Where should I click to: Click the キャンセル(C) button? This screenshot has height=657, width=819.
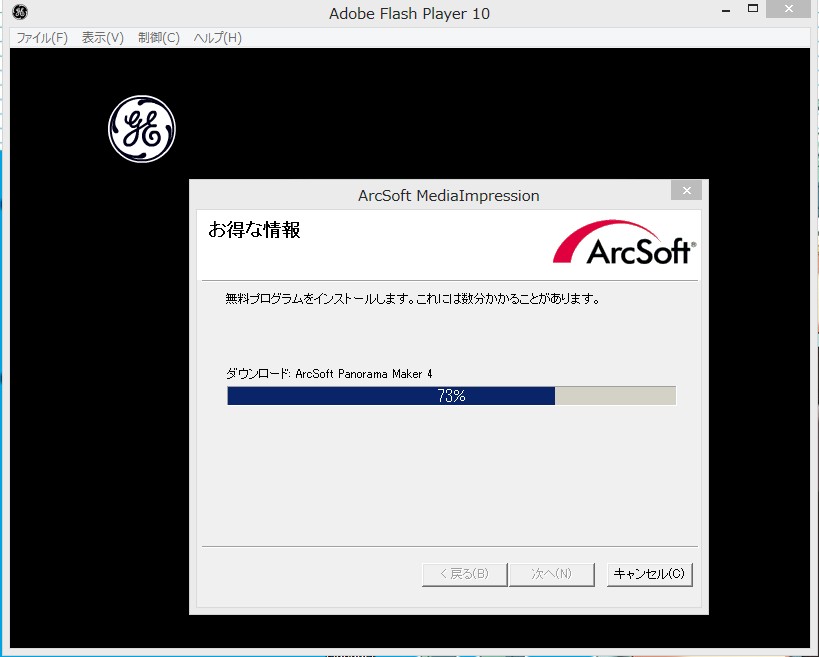tap(649, 574)
